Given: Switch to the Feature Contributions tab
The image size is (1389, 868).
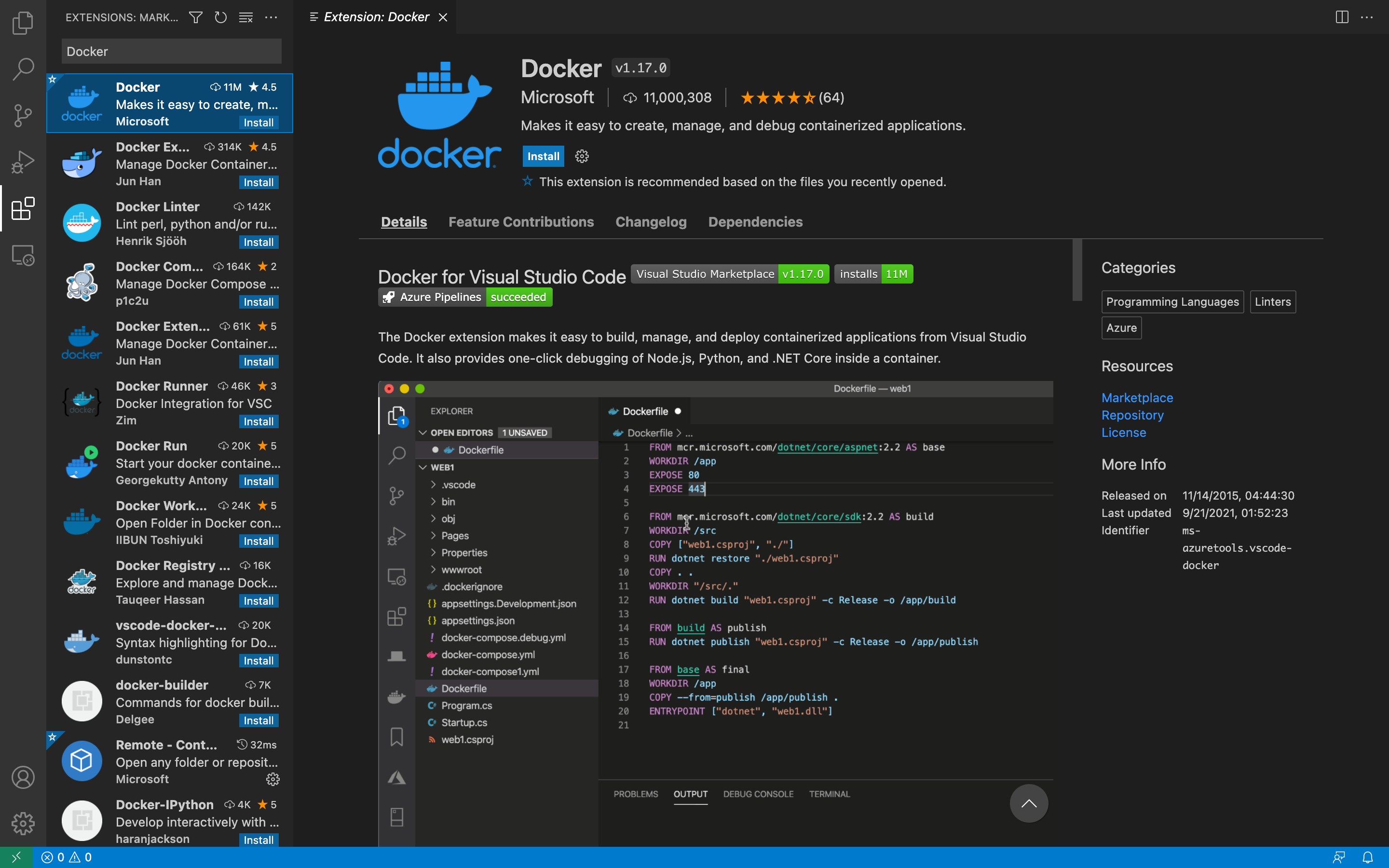Looking at the screenshot, I should pyautogui.click(x=520, y=222).
